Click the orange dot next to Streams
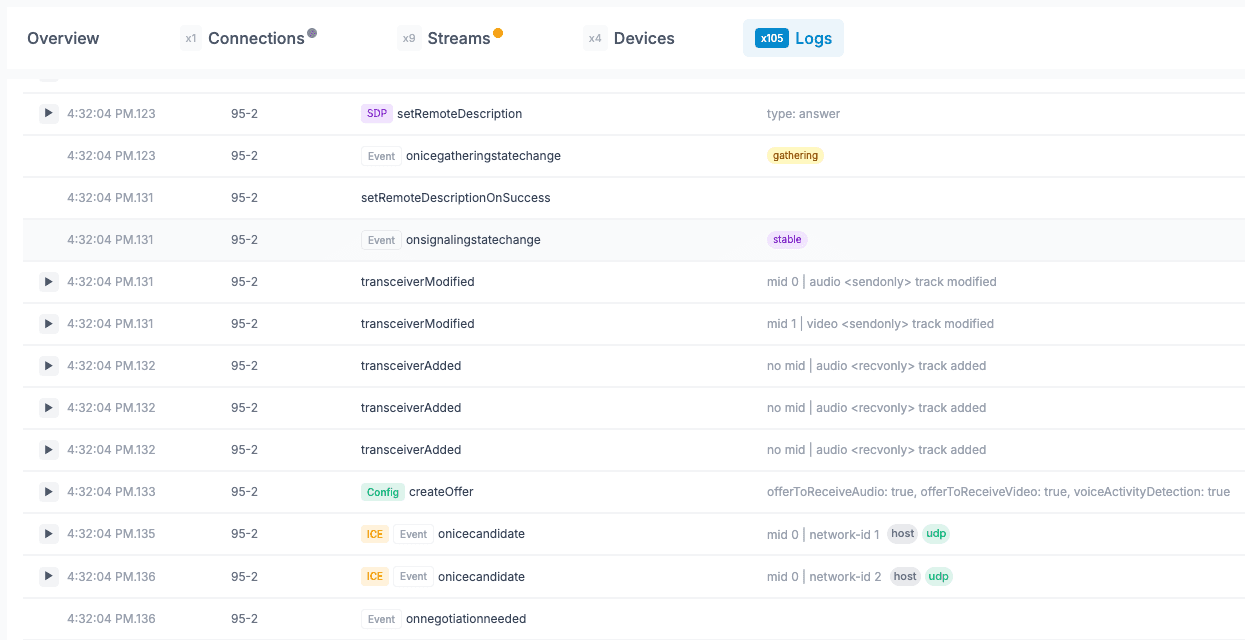1245x640 pixels. coord(498,33)
